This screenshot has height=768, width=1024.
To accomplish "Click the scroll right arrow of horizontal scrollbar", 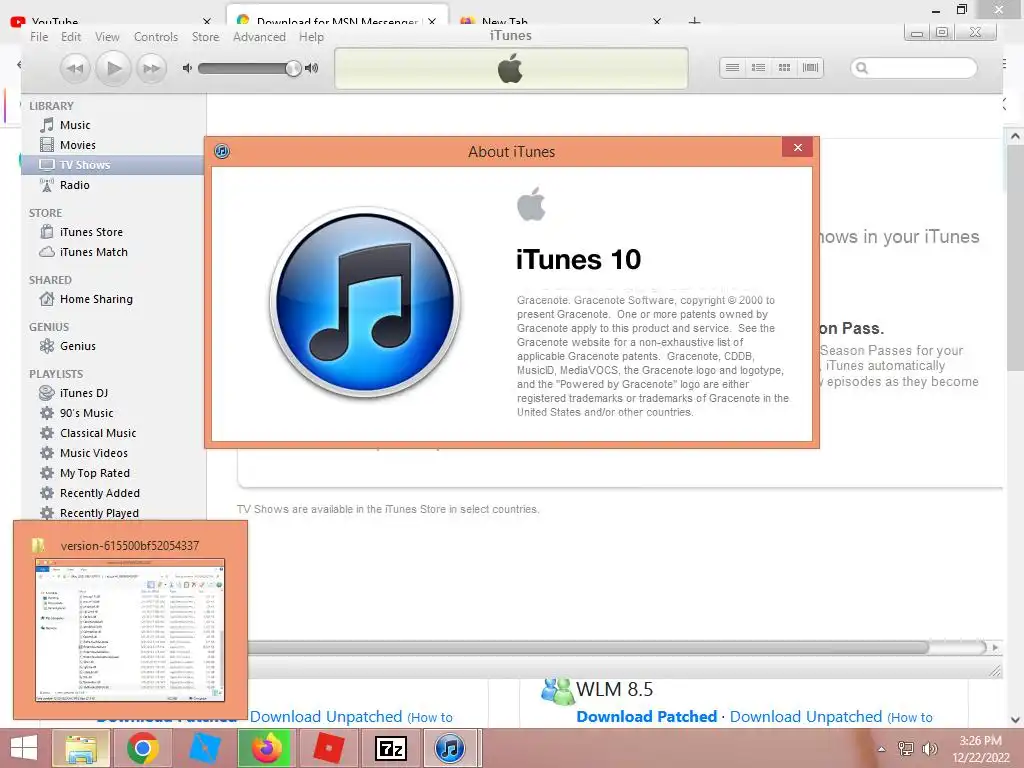I will [995, 647].
